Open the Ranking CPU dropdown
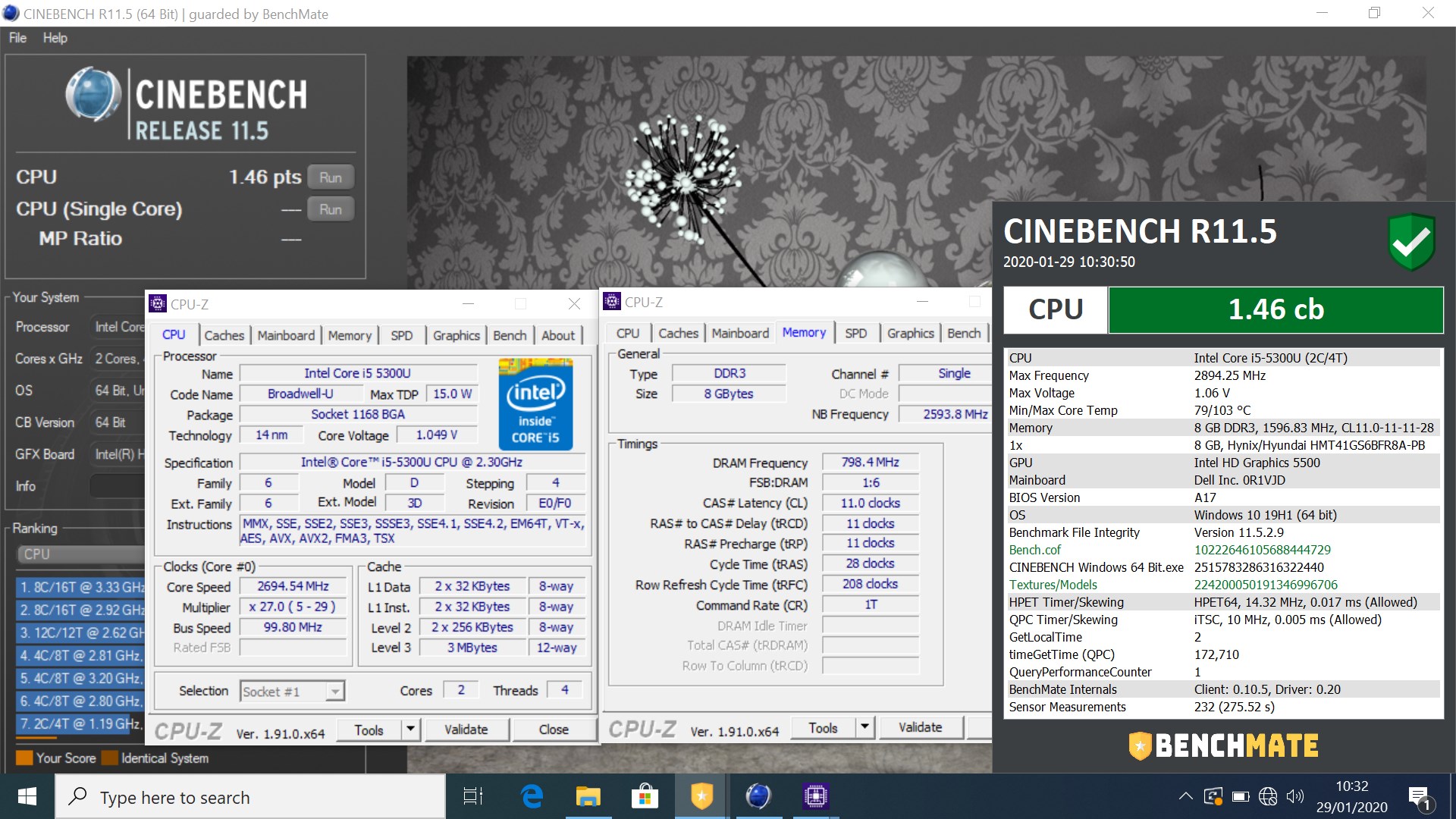1456x819 pixels. click(x=80, y=554)
